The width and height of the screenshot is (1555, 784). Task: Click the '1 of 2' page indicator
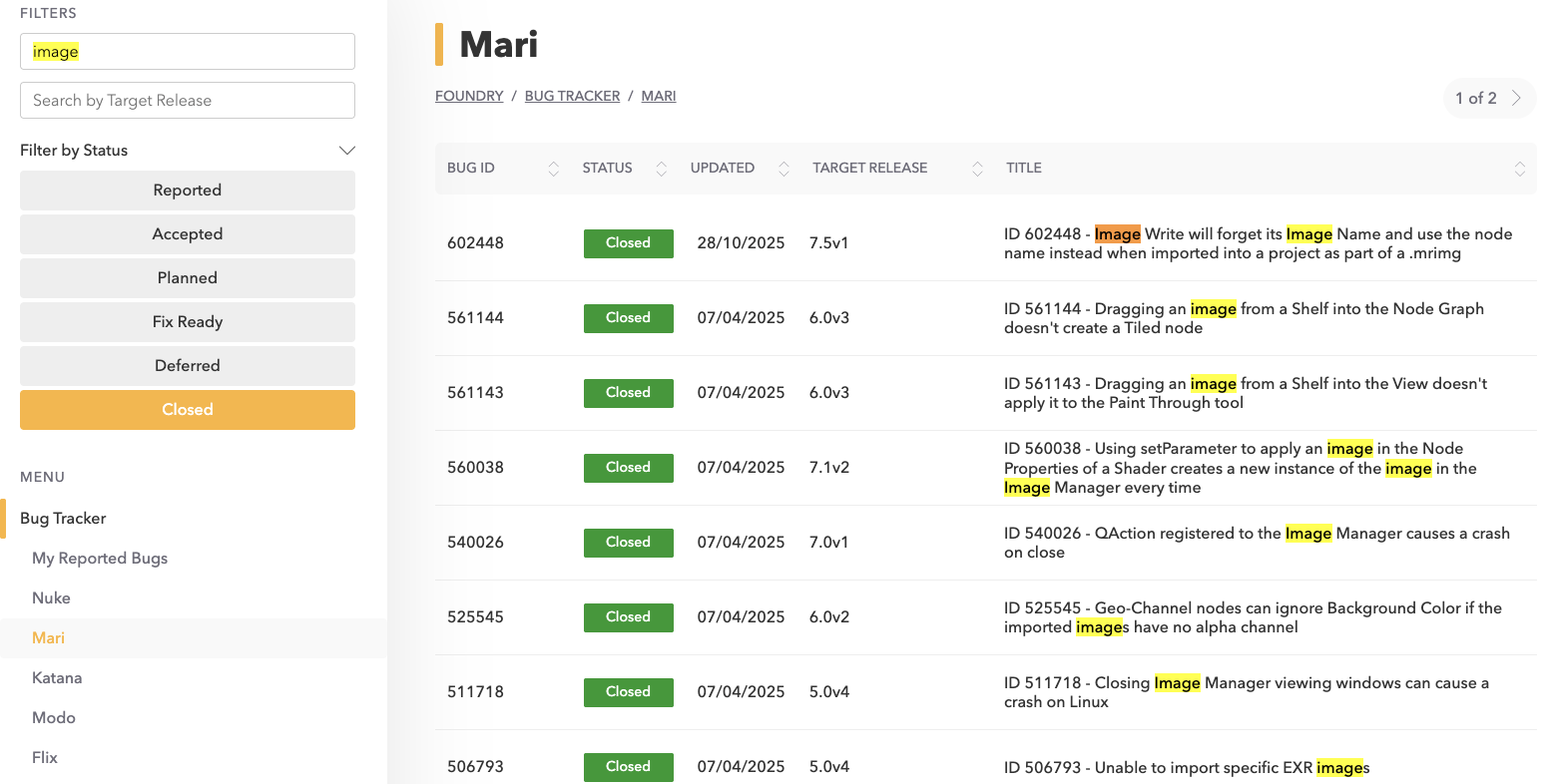[1476, 98]
